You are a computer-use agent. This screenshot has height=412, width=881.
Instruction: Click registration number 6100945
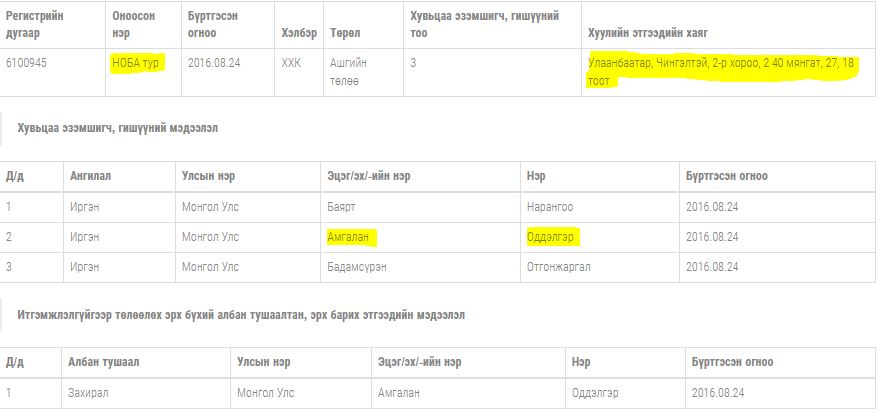pyautogui.click(x=27, y=62)
